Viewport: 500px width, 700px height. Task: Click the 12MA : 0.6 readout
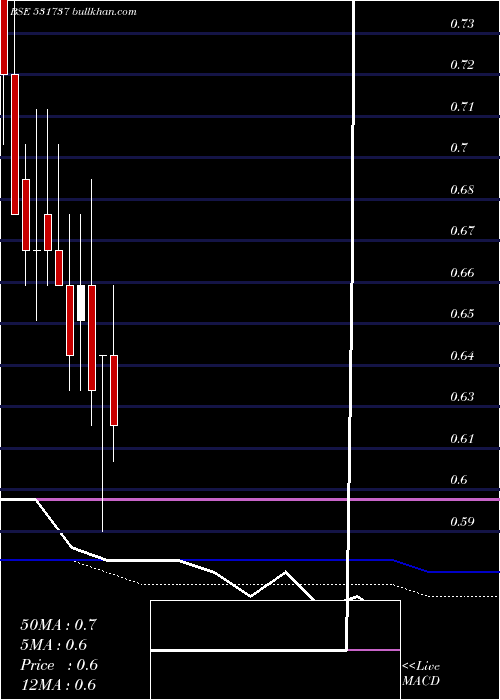click(x=58, y=685)
